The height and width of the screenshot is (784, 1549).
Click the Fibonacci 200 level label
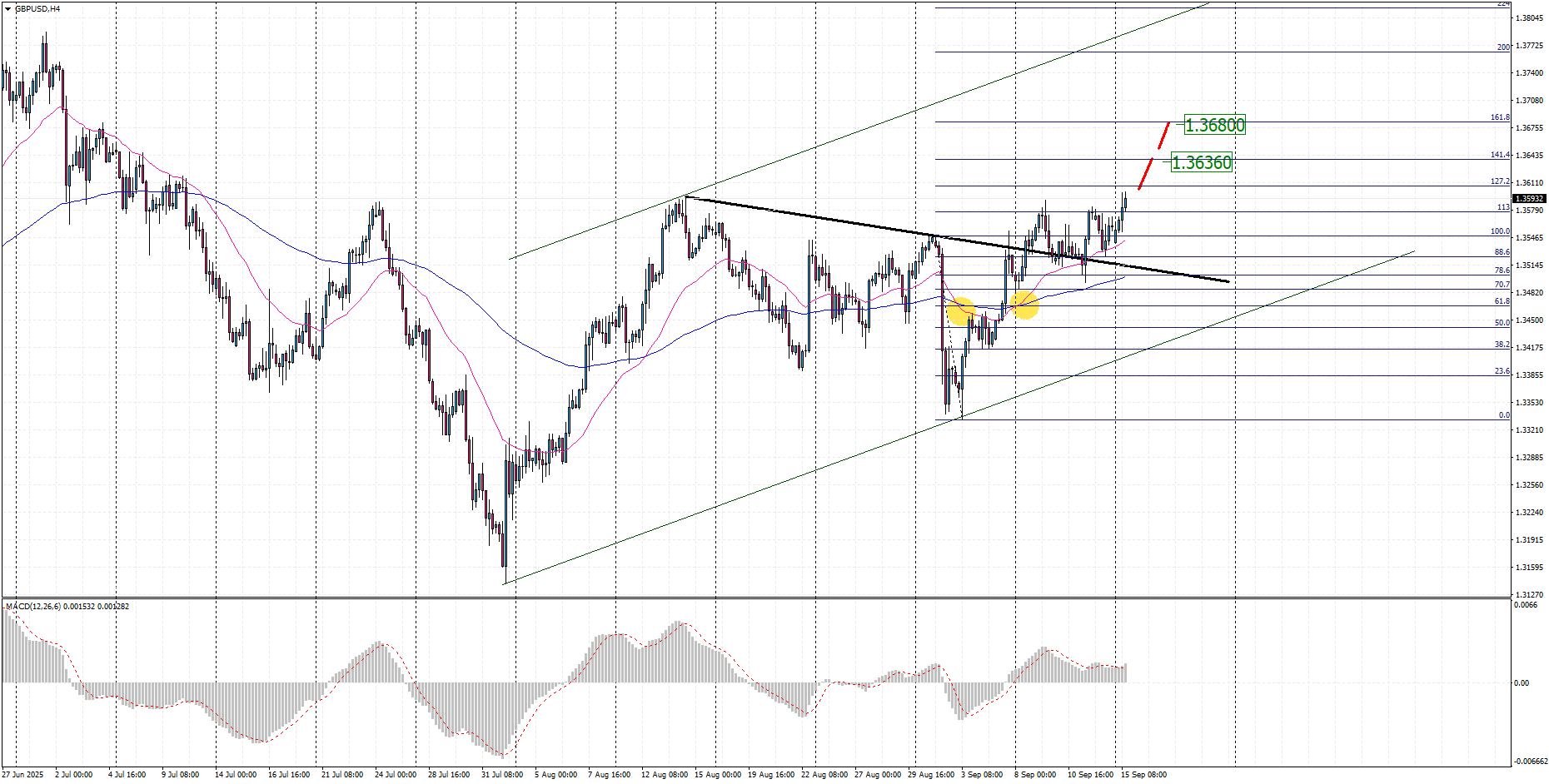pyautogui.click(x=1502, y=47)
